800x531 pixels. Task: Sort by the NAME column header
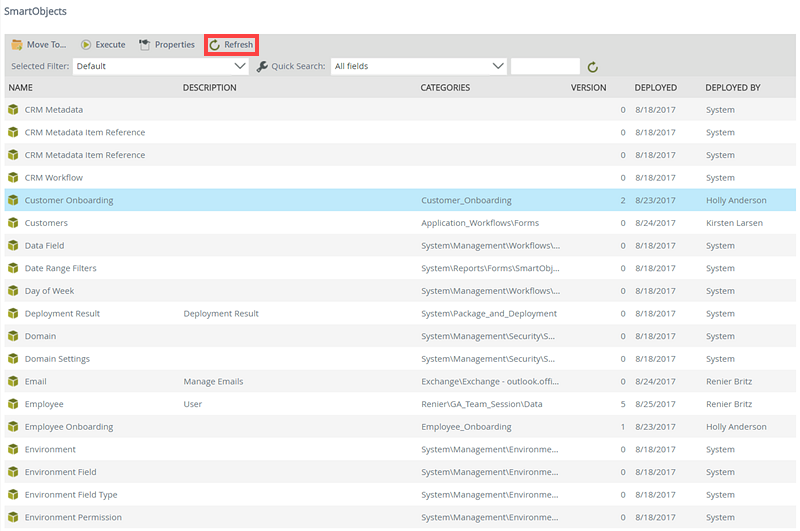[21, 88]
